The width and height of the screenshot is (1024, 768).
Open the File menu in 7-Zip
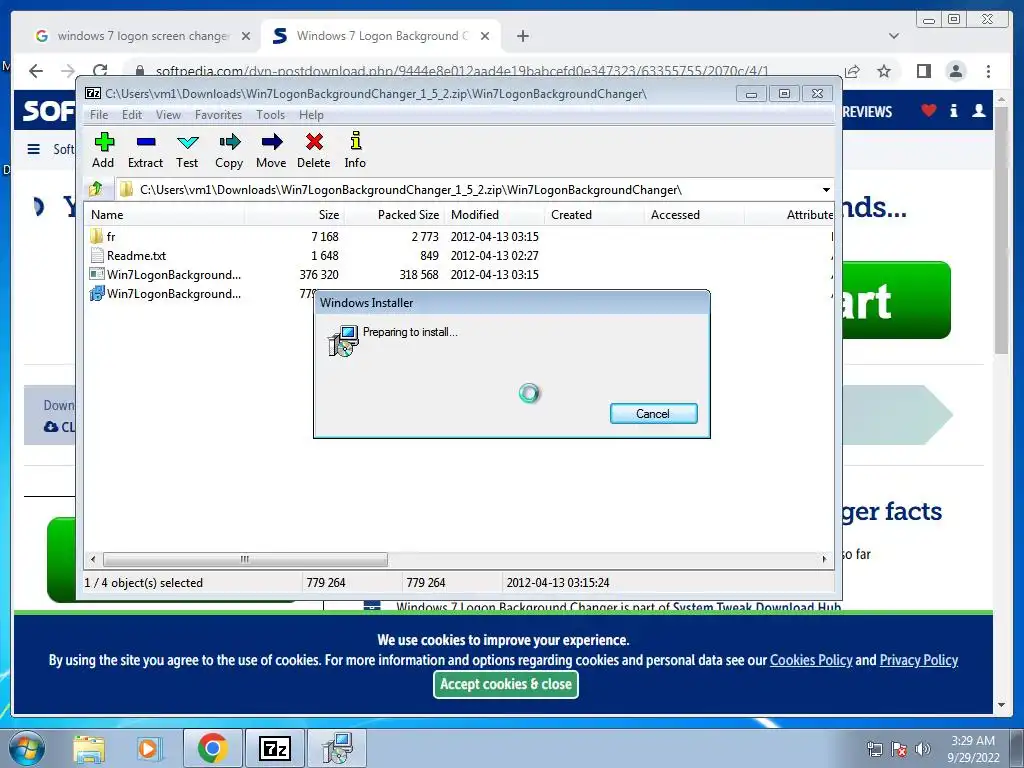(99, 115)
